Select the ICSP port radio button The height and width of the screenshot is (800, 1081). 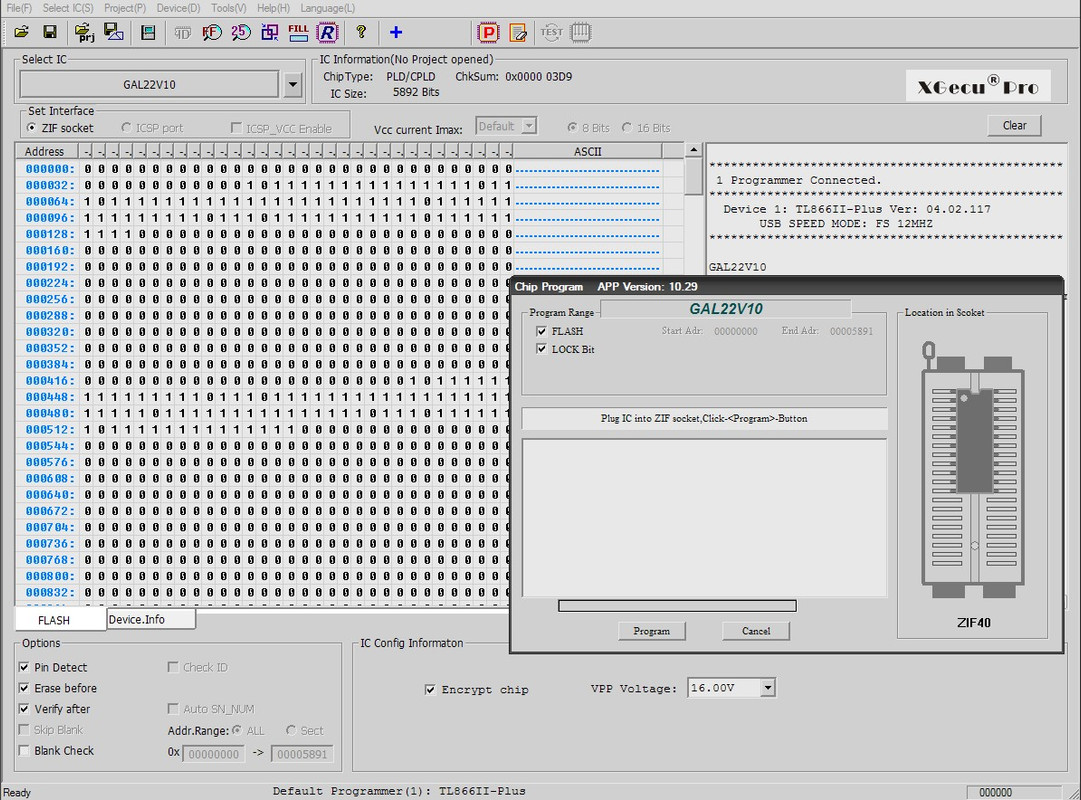click(125, 128)
